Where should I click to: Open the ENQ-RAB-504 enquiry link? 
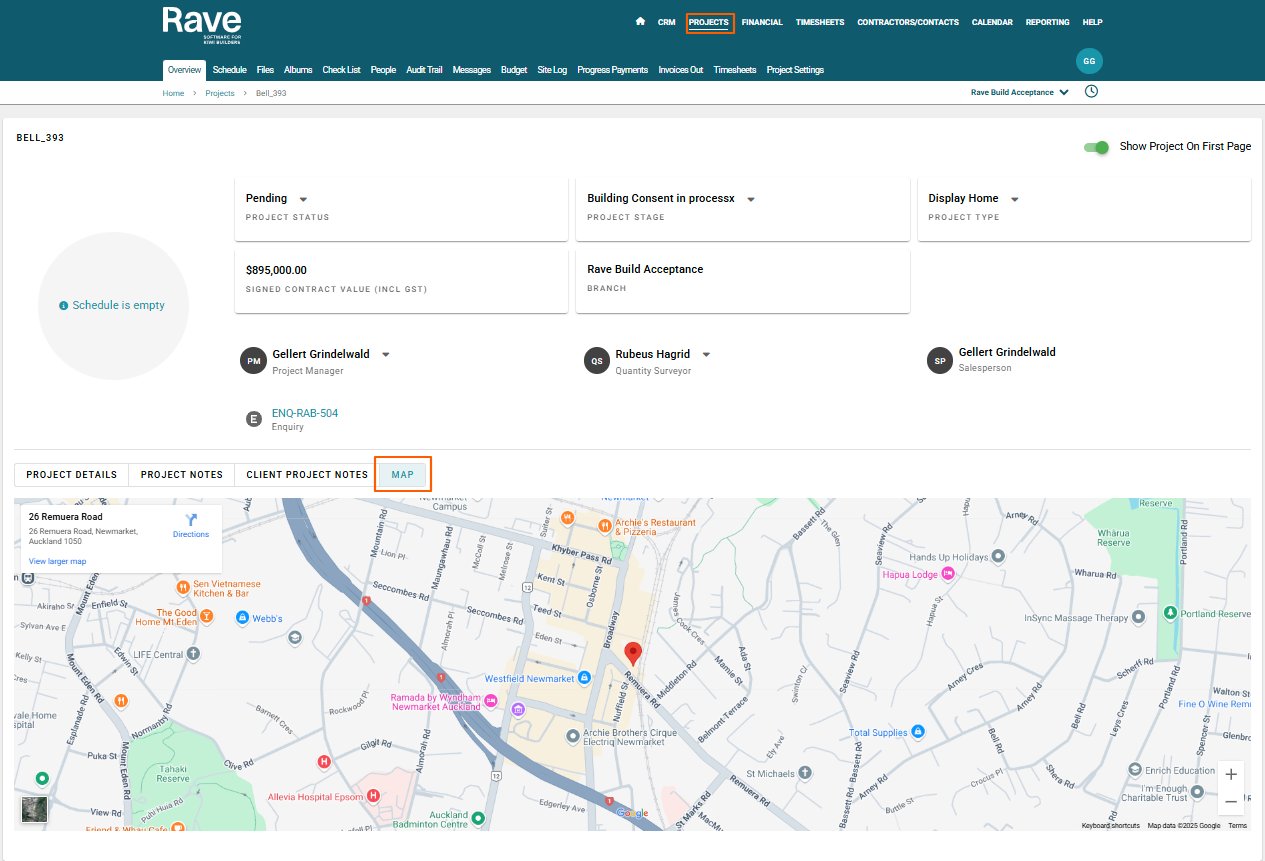305,413
